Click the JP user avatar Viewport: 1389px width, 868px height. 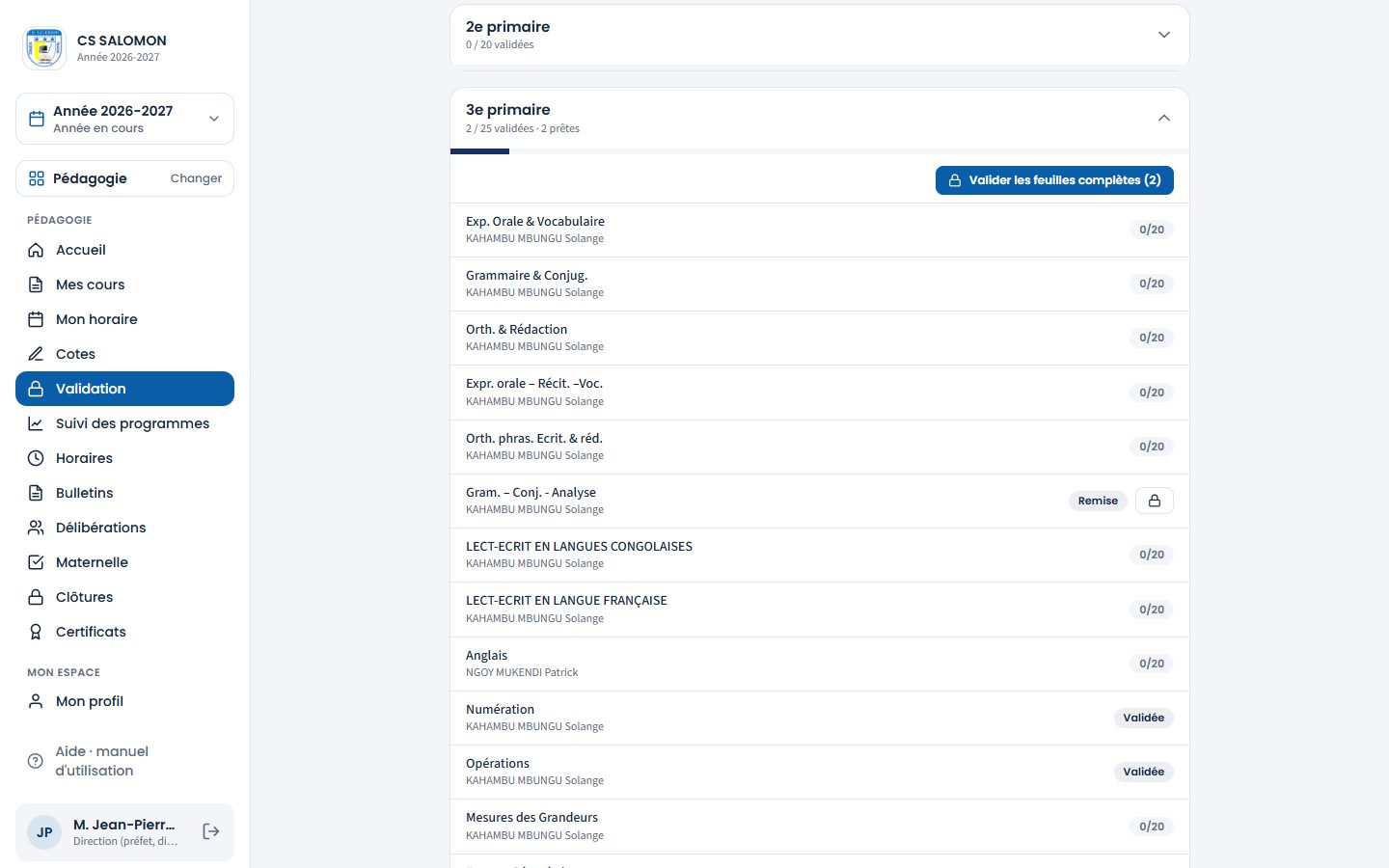pos(44,832)
